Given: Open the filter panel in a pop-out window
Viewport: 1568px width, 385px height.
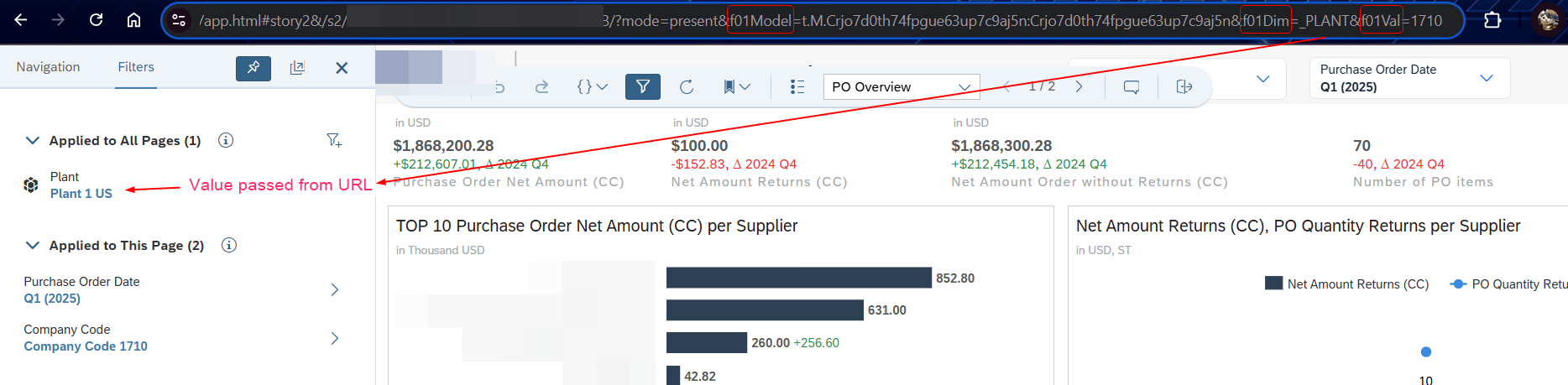Looking at the screenshot, I should coord(297,68).
